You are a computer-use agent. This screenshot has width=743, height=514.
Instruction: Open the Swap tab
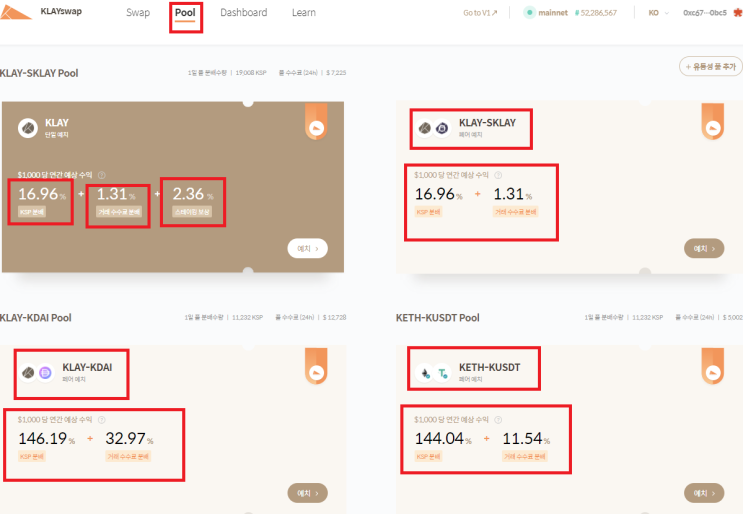pos(138,13)
